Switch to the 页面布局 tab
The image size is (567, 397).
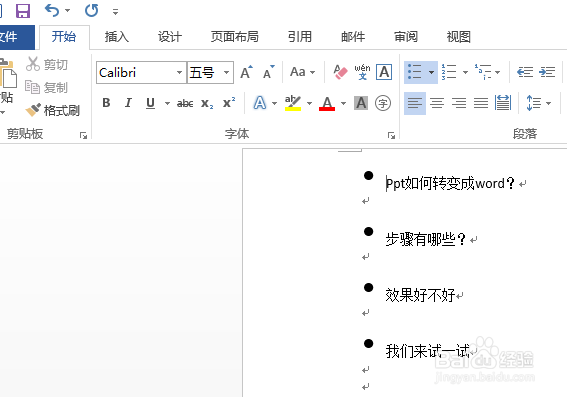(x=235, y=37)
